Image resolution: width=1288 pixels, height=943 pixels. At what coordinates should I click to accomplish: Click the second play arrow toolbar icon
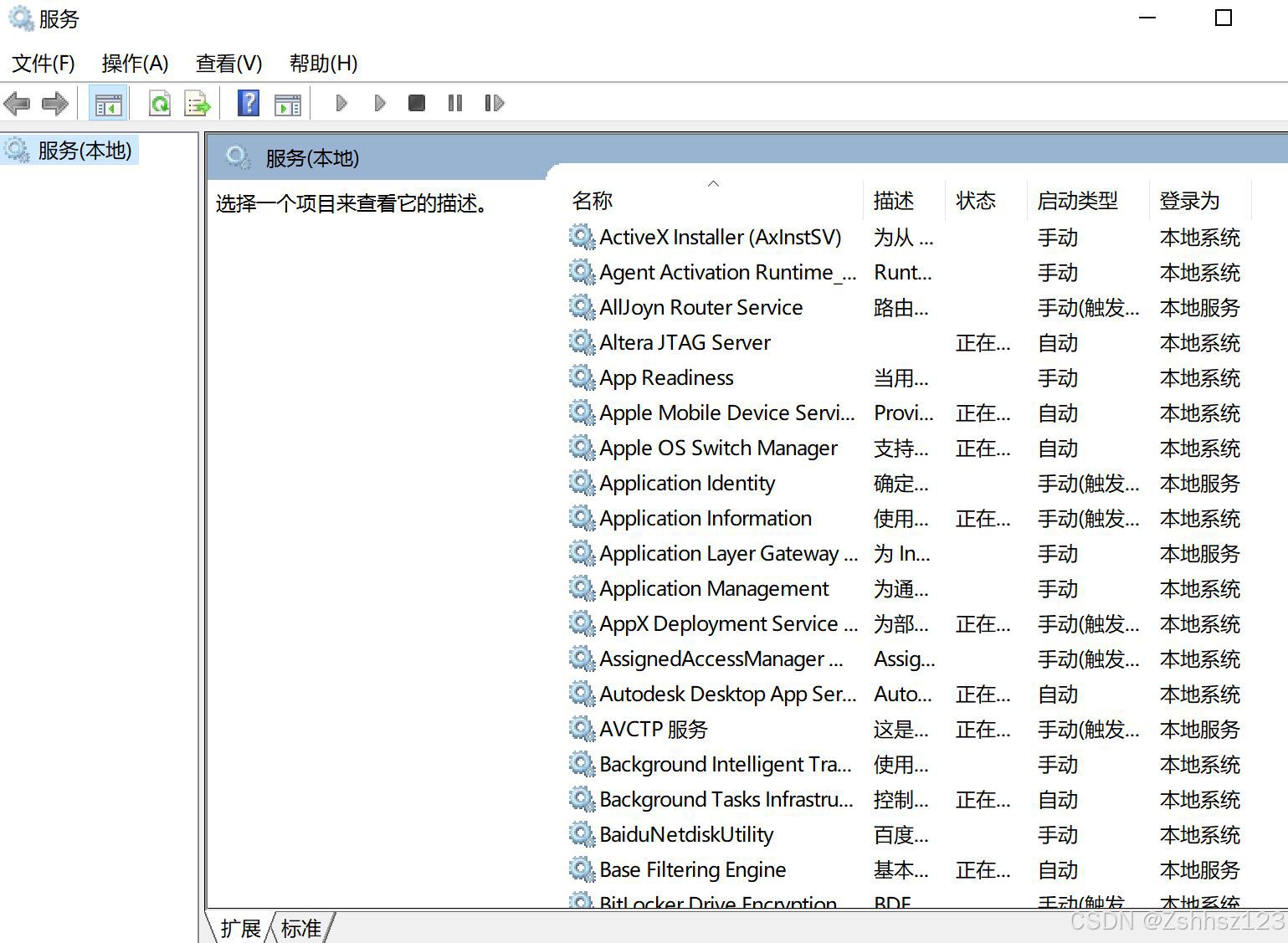[379, 103]
